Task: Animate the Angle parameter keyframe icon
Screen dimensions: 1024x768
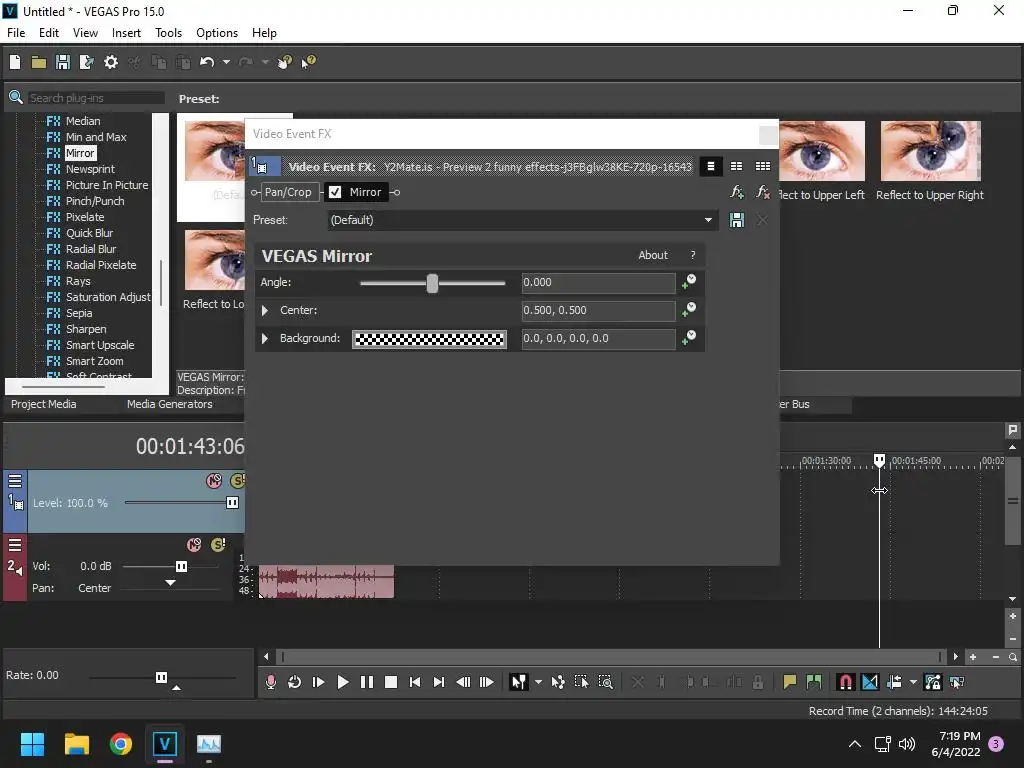Action: [x=689, y=281]
